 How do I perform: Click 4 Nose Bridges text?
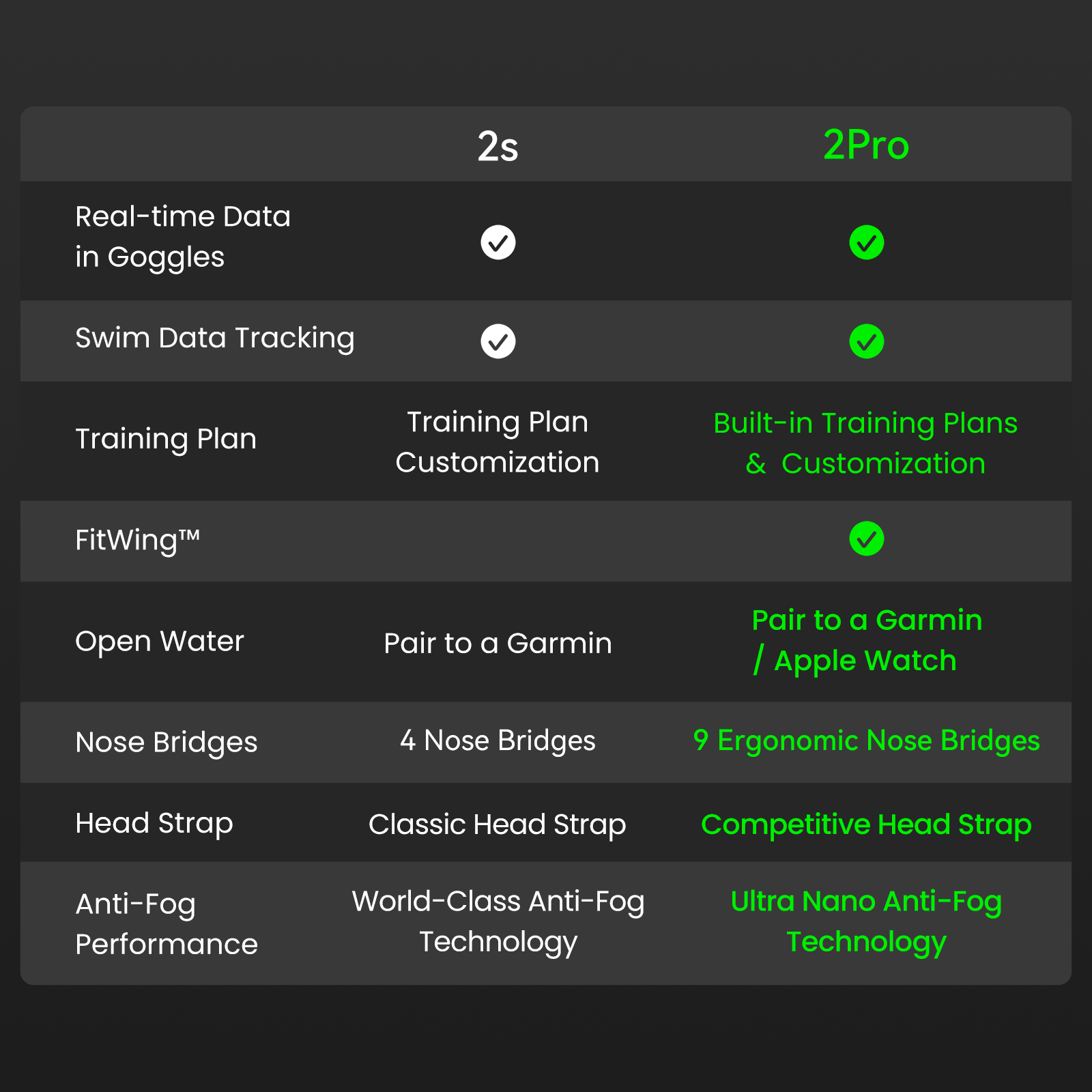tap(498, 741)
